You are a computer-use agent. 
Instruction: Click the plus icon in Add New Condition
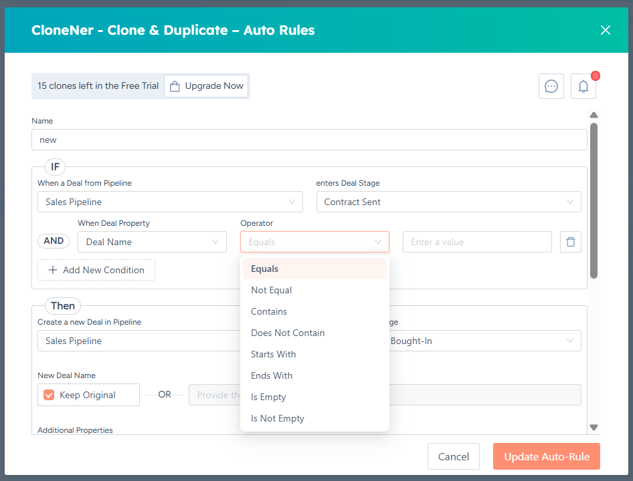tap(52, 270)
